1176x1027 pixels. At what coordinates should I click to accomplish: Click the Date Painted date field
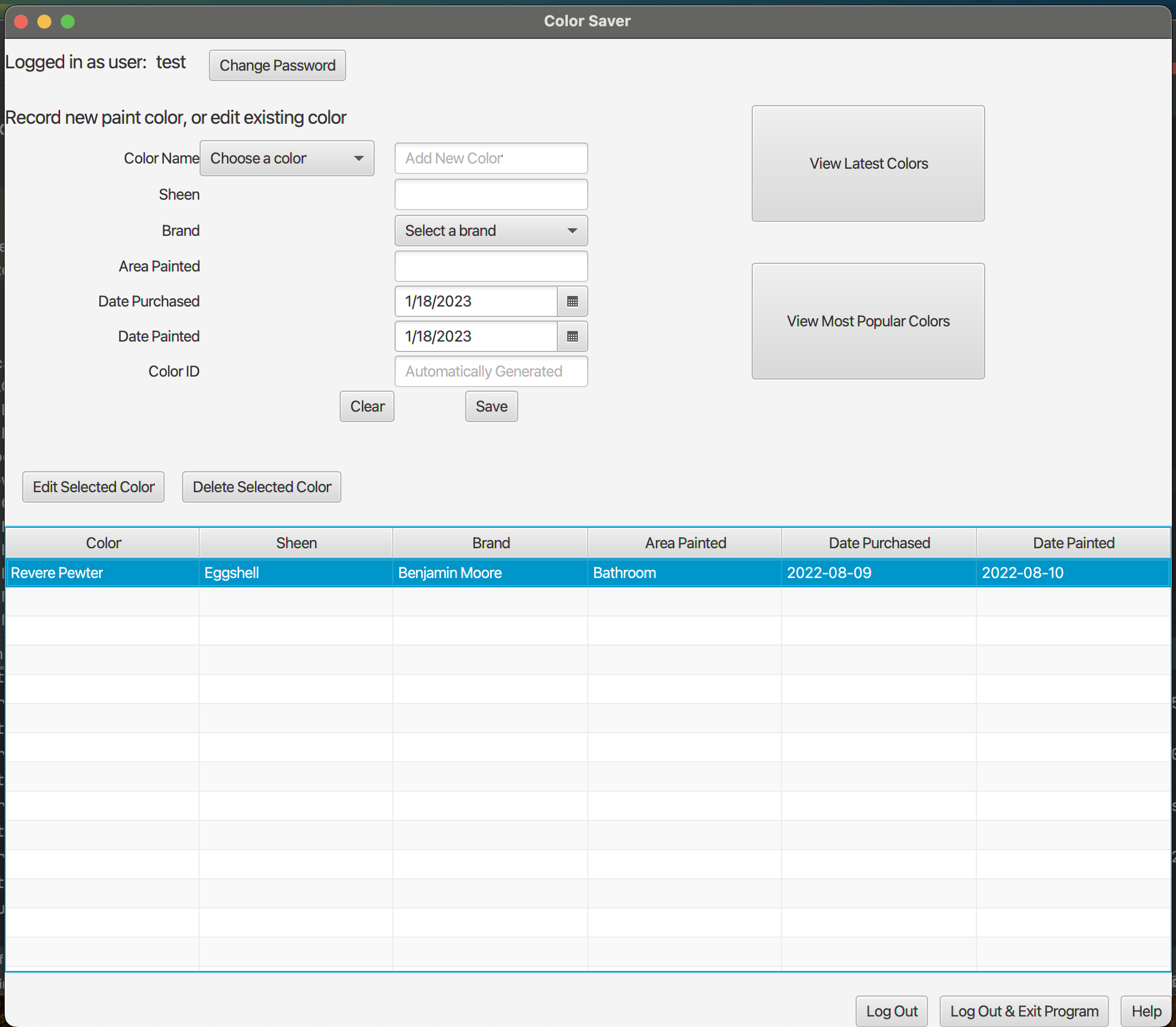[476, 336]
